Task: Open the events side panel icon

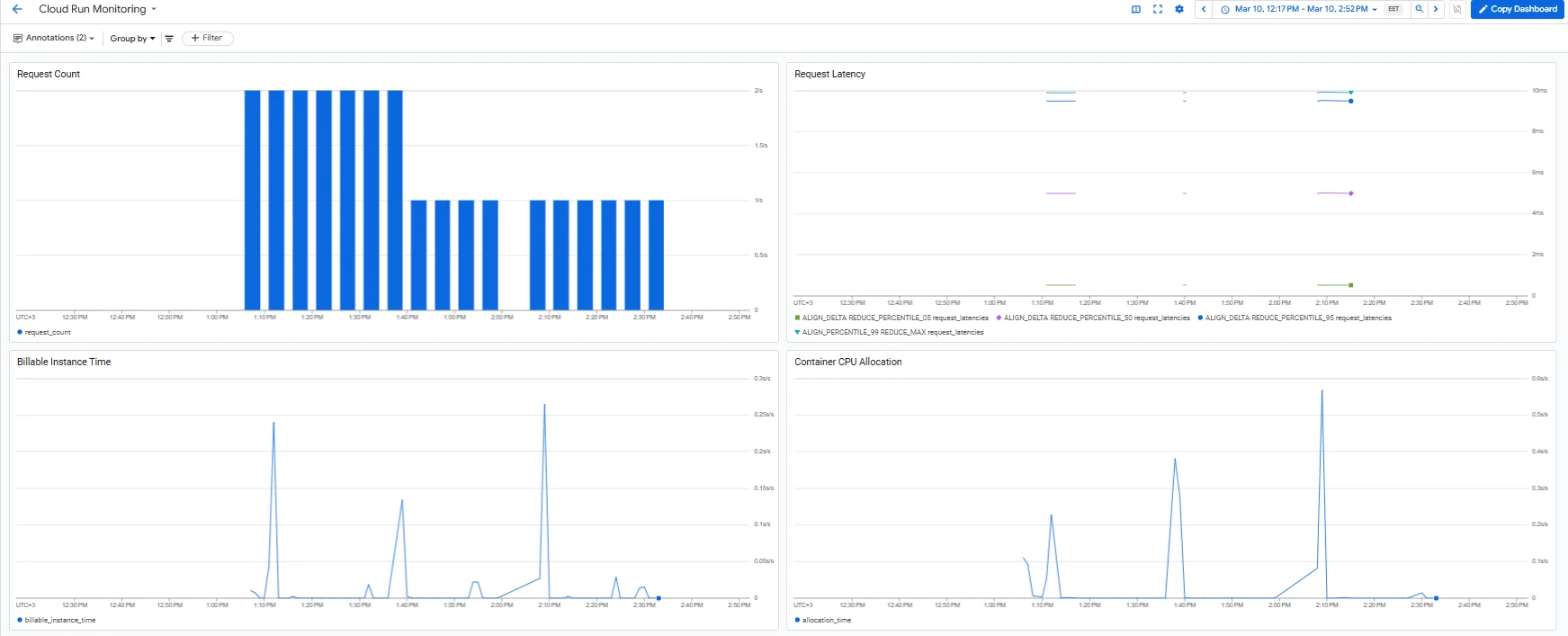Action: pos(1136,9)
